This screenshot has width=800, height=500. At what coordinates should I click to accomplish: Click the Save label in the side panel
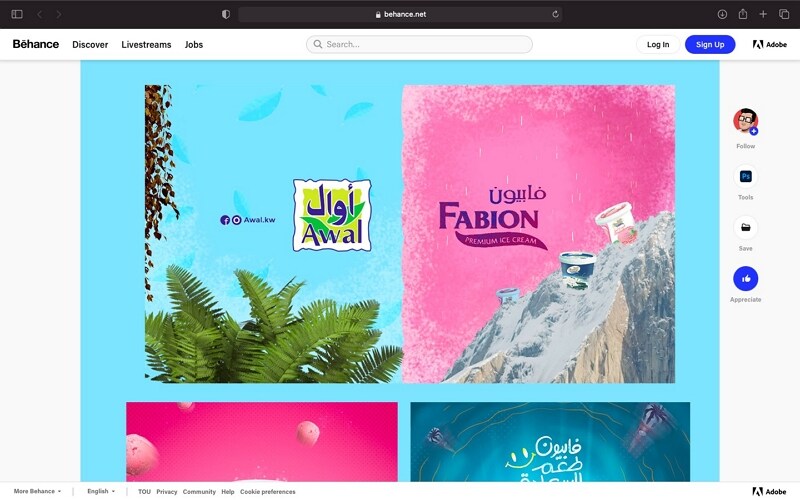pos(745,248)
